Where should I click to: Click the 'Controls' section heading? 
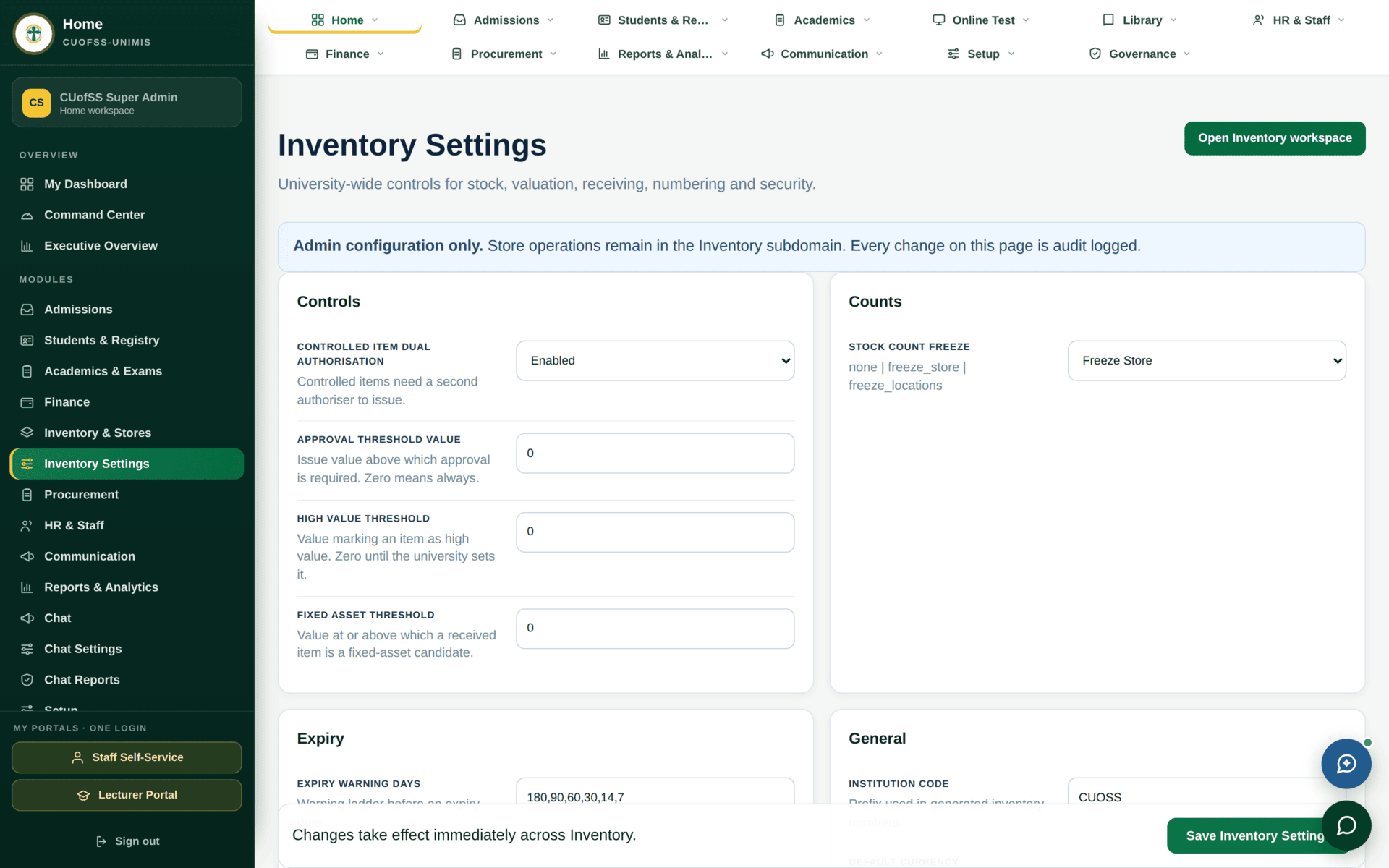[x=328, y=302]
